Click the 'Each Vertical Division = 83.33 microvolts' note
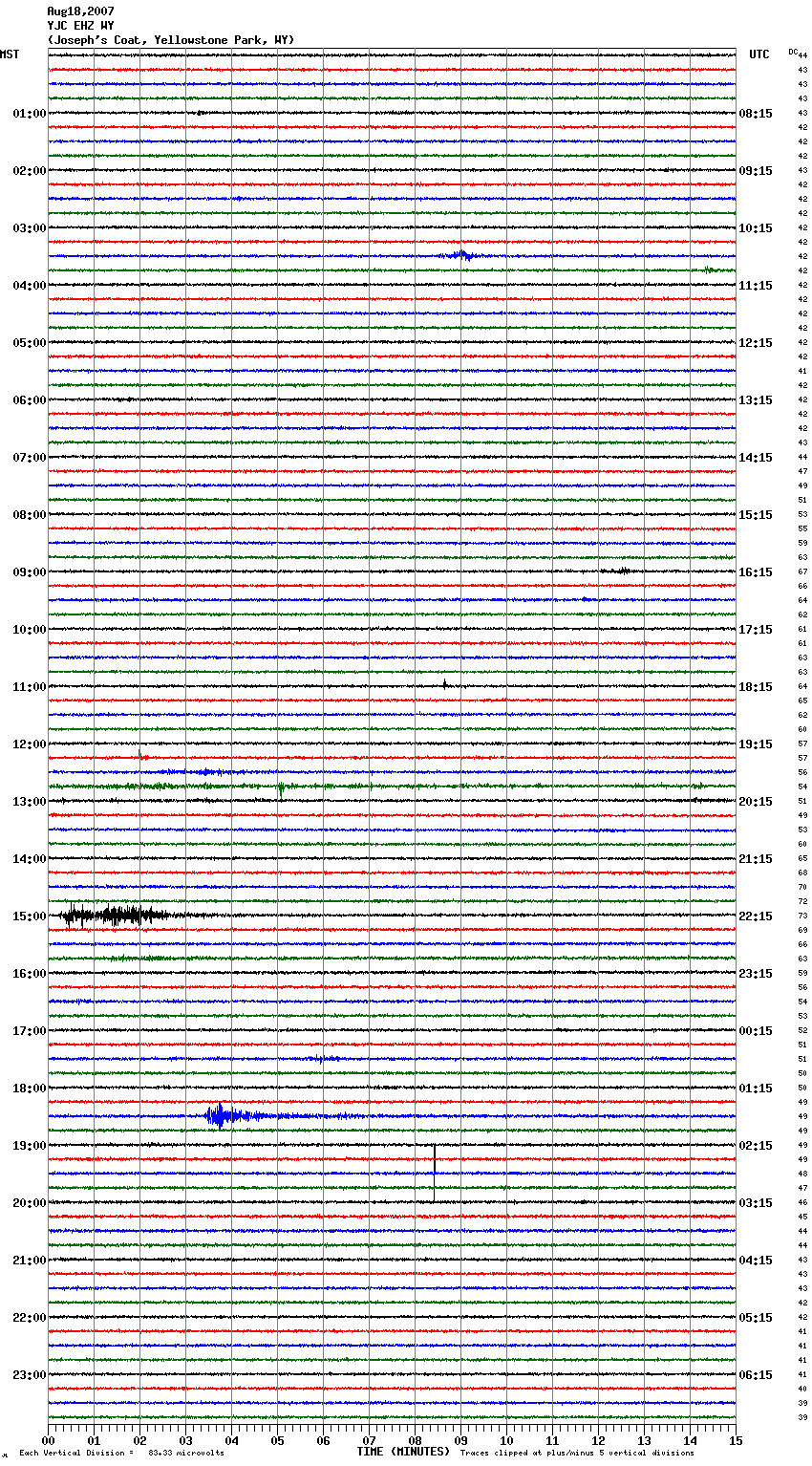Screen dimensions: 812x1466 [x=121, y=1454]
